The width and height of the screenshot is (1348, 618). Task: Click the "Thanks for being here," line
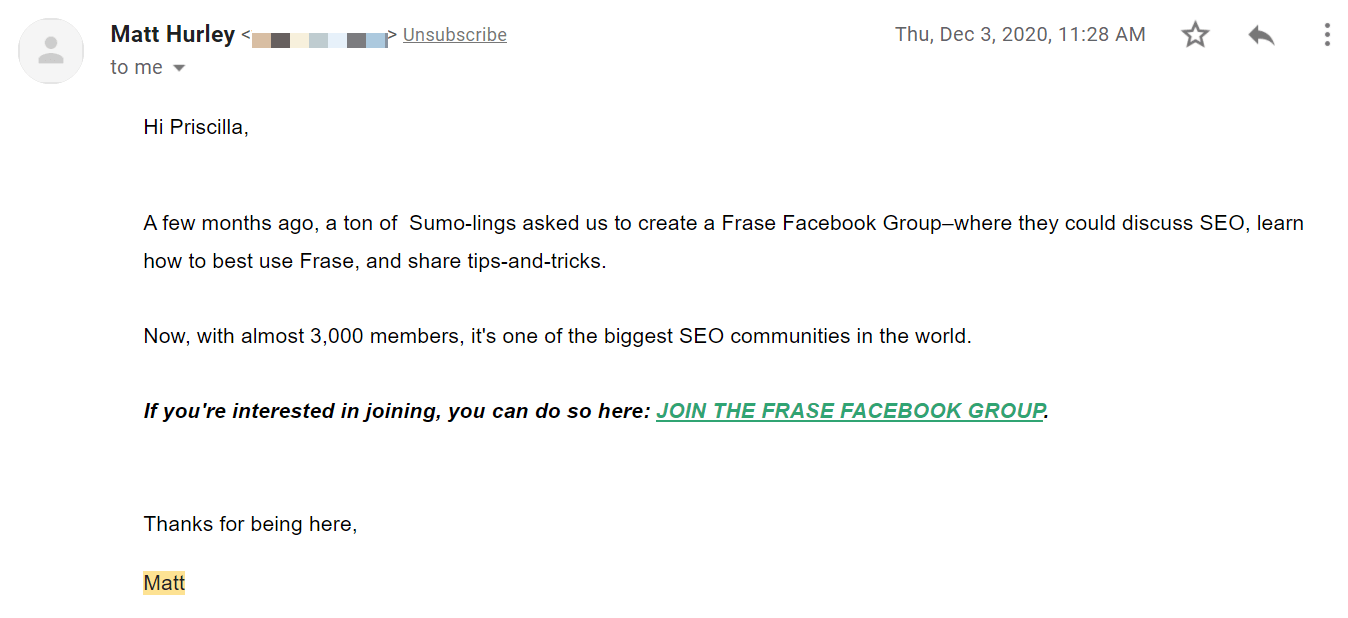(x=251, y=524)
